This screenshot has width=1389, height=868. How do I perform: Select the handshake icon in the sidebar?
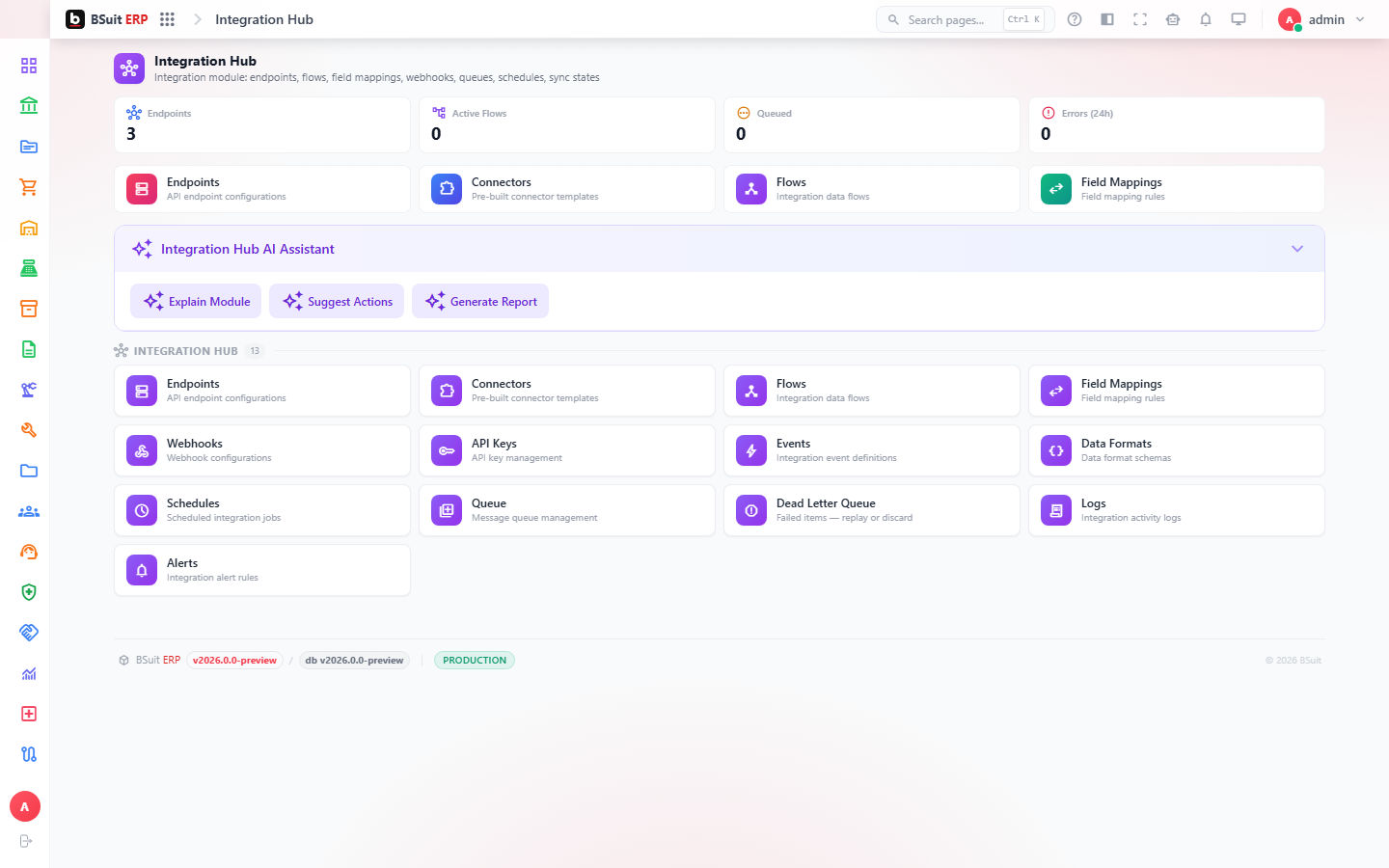(x=29, y=633)
